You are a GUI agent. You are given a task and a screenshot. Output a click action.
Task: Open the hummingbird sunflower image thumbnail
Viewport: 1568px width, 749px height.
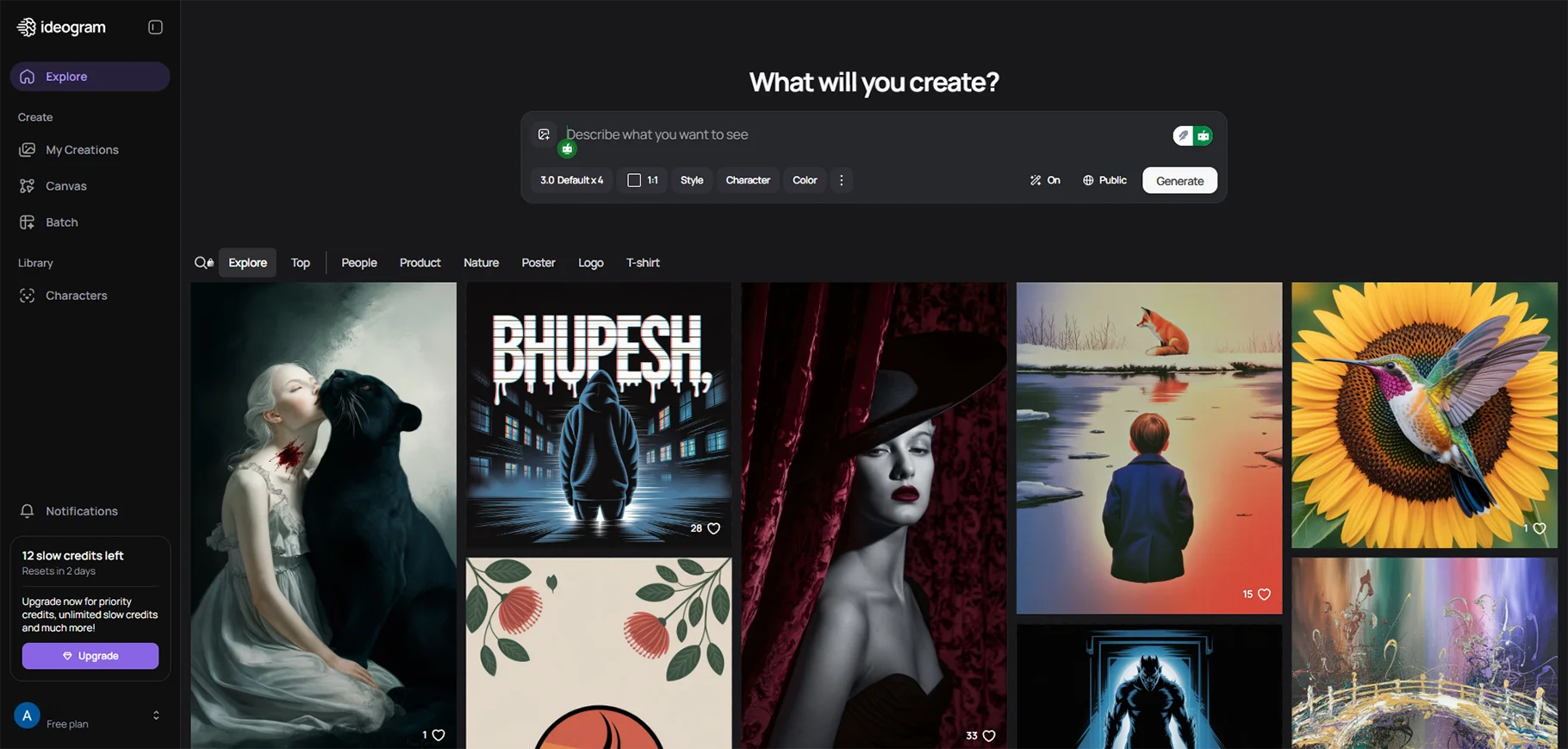tap(1424, 415)
